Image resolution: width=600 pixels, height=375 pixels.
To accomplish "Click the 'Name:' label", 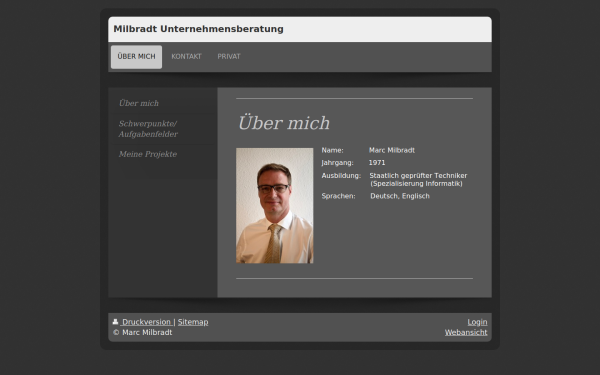I will point(332,150).
